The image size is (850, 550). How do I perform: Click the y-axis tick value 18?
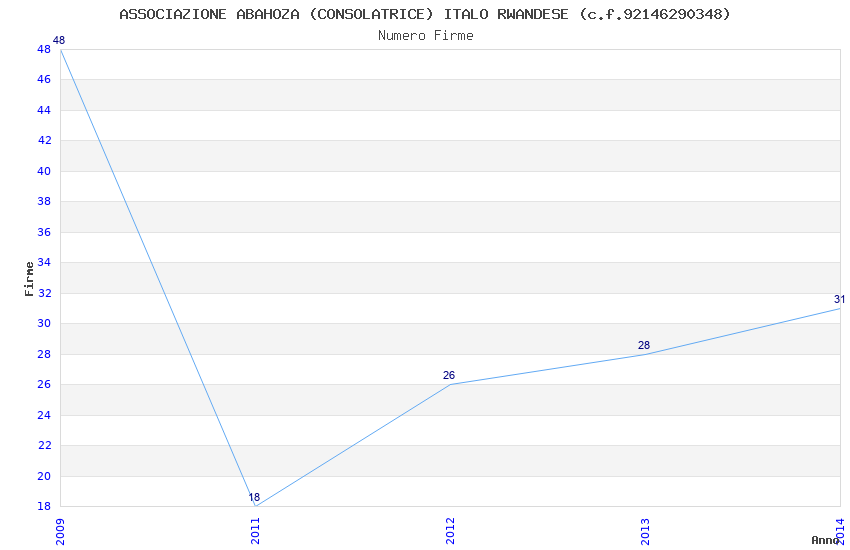(x=44, y=507)
